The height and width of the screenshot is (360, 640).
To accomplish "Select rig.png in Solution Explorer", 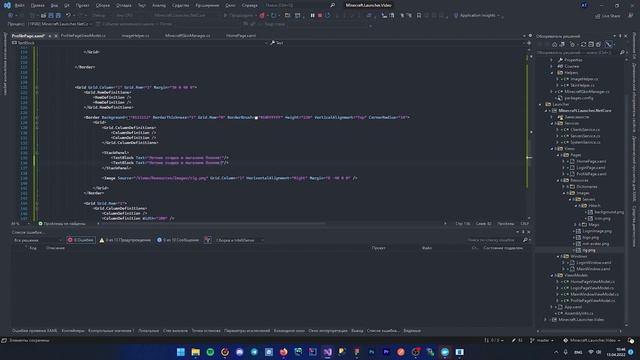I will pyautogui.click(x=589, y=250).
